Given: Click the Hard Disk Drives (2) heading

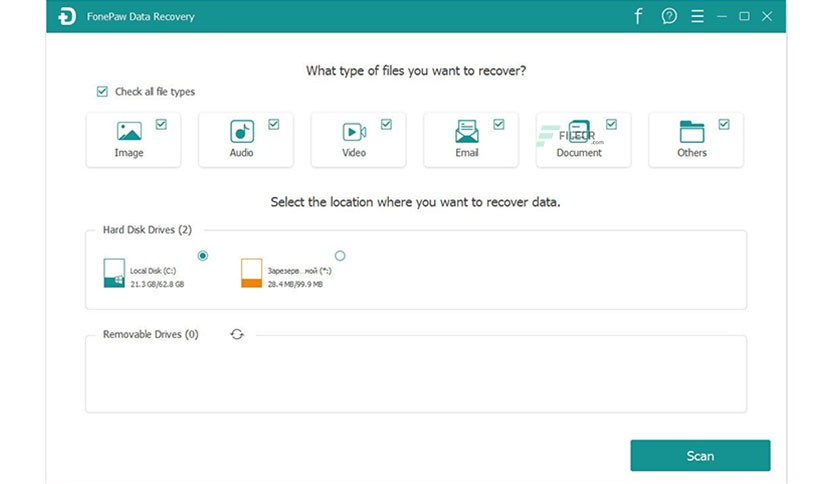Looking at the screenshot, I should 147,230.
